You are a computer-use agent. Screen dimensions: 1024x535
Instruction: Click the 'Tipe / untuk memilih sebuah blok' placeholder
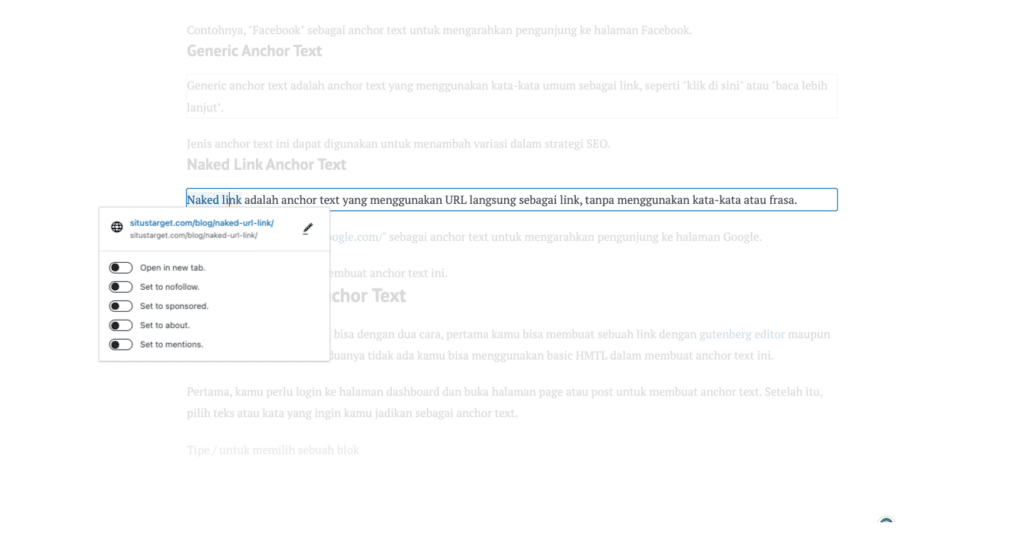tap(273, 450)
